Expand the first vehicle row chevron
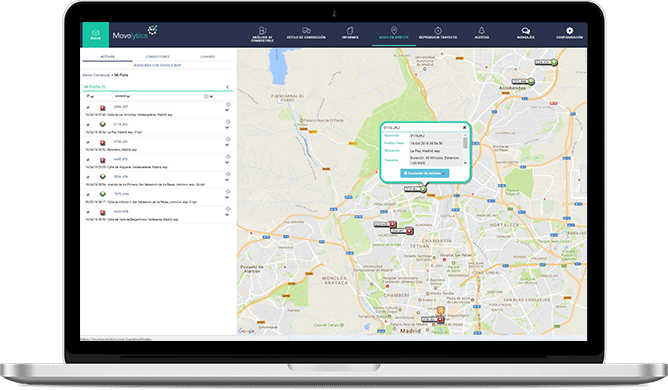 pyautogui.click(x=227, y=110)
